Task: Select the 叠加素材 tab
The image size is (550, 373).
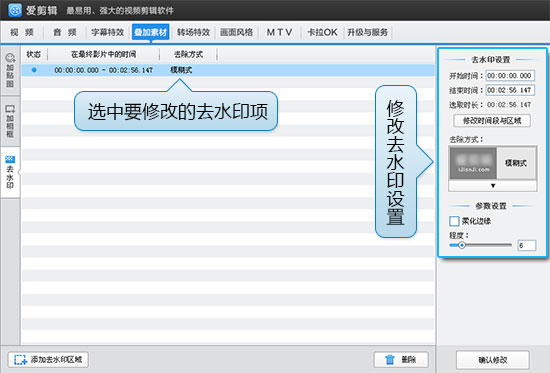Action: pos(150,32)
